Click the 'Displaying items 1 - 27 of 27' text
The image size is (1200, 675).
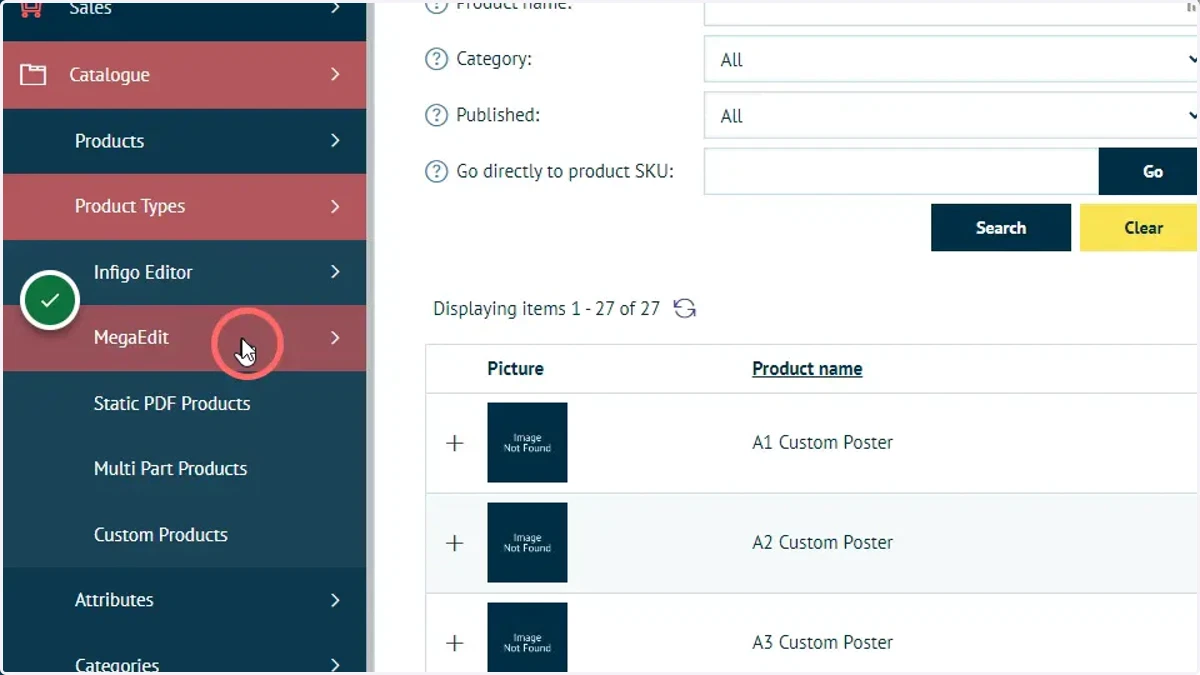click(546, 309)
